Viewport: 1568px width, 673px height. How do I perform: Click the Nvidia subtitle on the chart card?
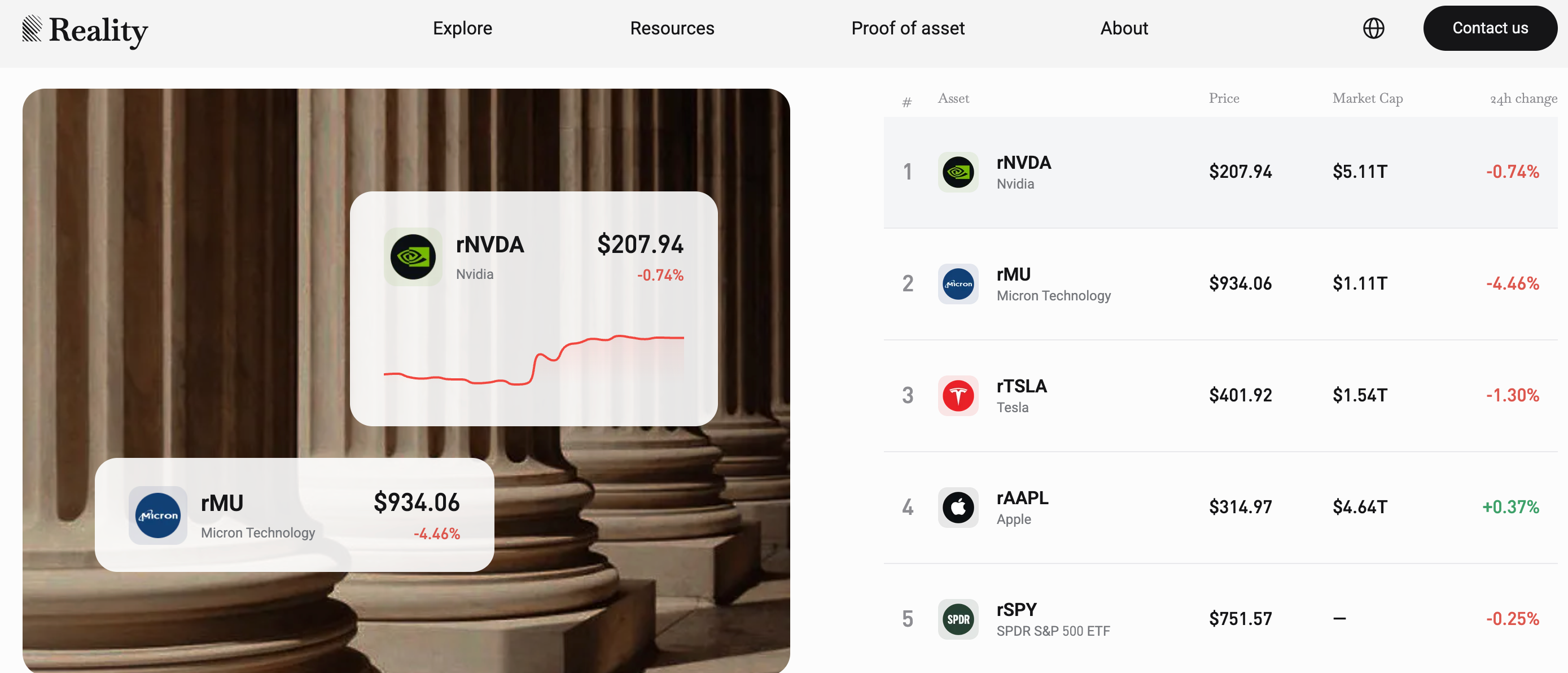point(475,274)
